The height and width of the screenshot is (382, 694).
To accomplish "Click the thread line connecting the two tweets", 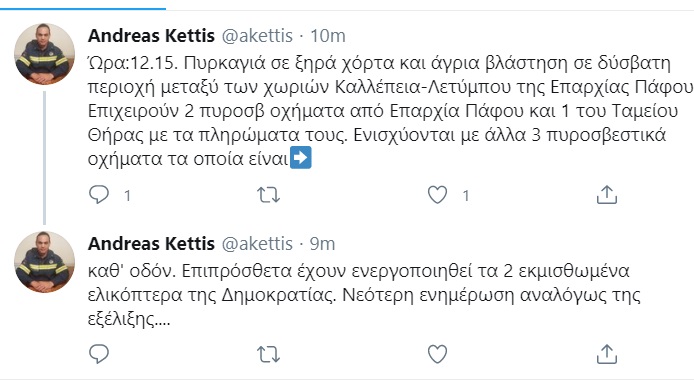I will pos(44,158).
